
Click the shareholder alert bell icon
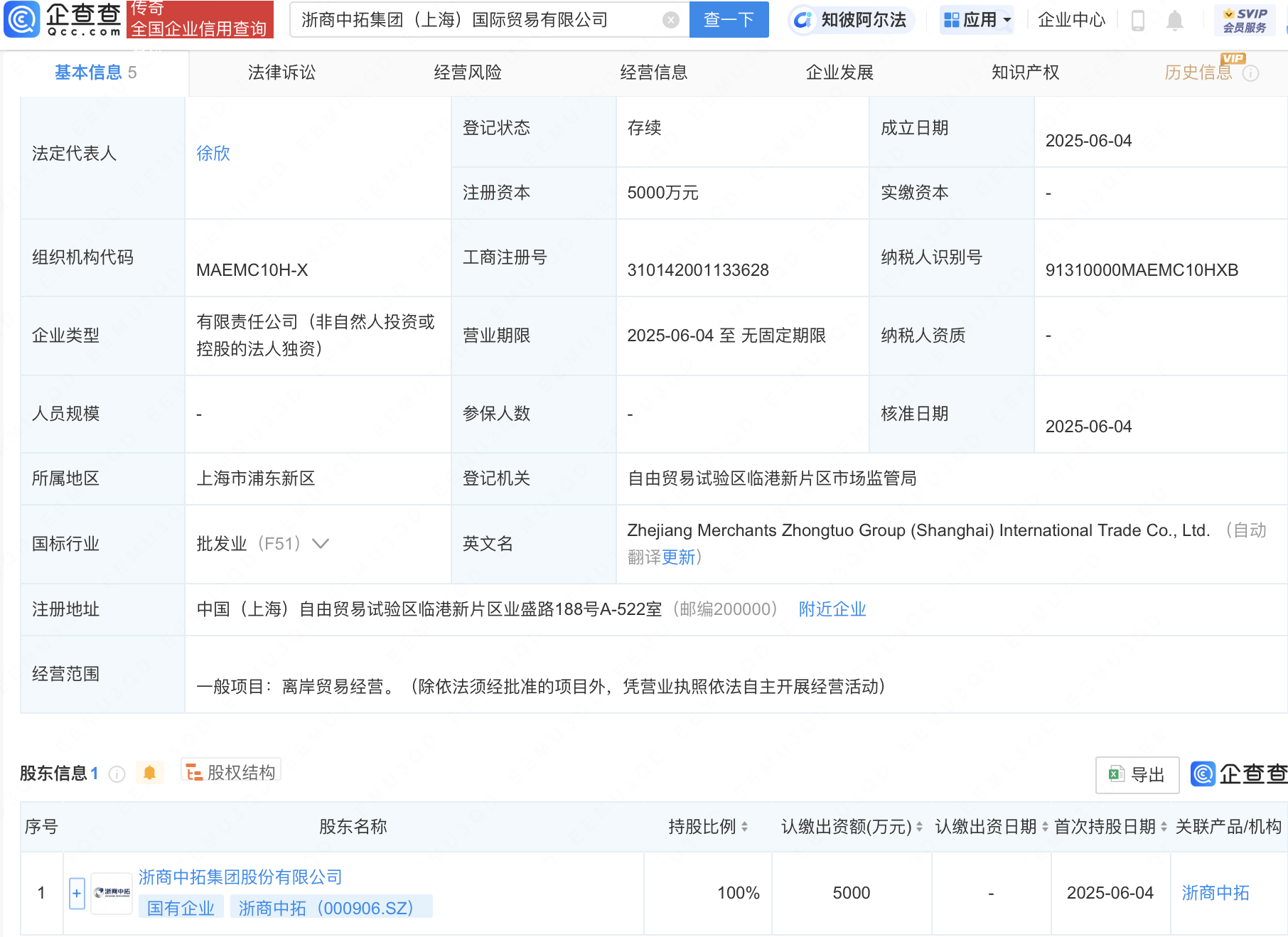pyautogui.click(x=149, y=773)
